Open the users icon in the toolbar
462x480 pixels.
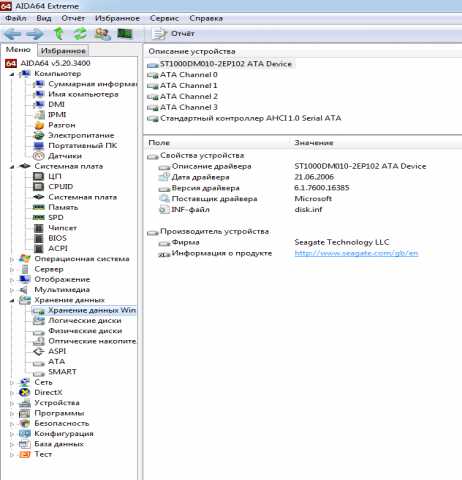(x=103, y=34)
